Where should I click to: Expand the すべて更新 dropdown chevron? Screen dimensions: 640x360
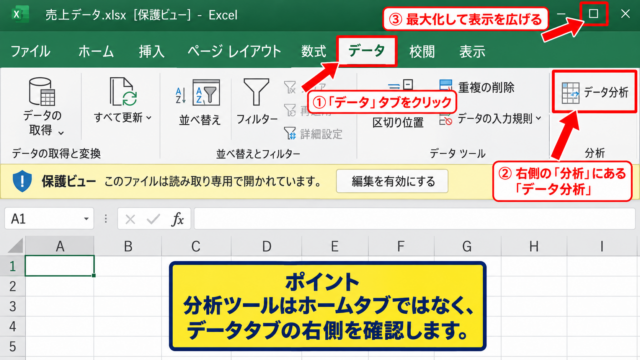point(149,118)
